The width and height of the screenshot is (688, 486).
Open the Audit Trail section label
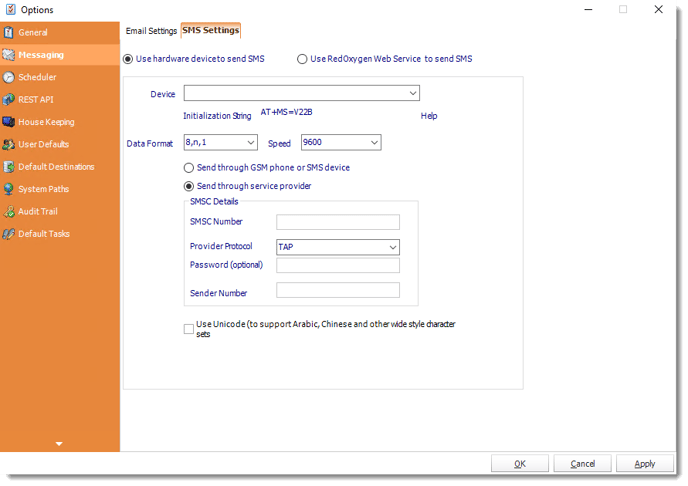38,211
